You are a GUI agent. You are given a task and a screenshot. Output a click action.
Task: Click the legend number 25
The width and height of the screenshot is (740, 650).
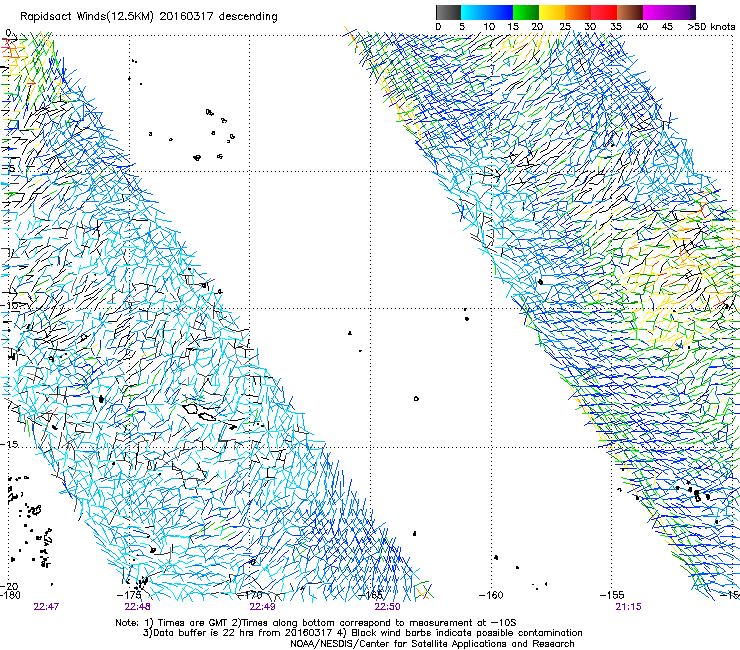click(564, 27)
